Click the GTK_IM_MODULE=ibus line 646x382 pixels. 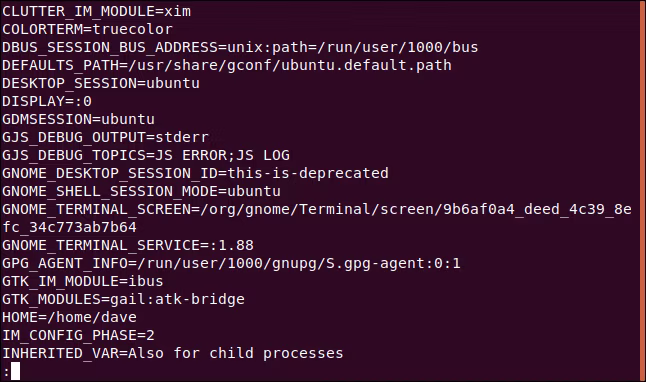[83, 281]
